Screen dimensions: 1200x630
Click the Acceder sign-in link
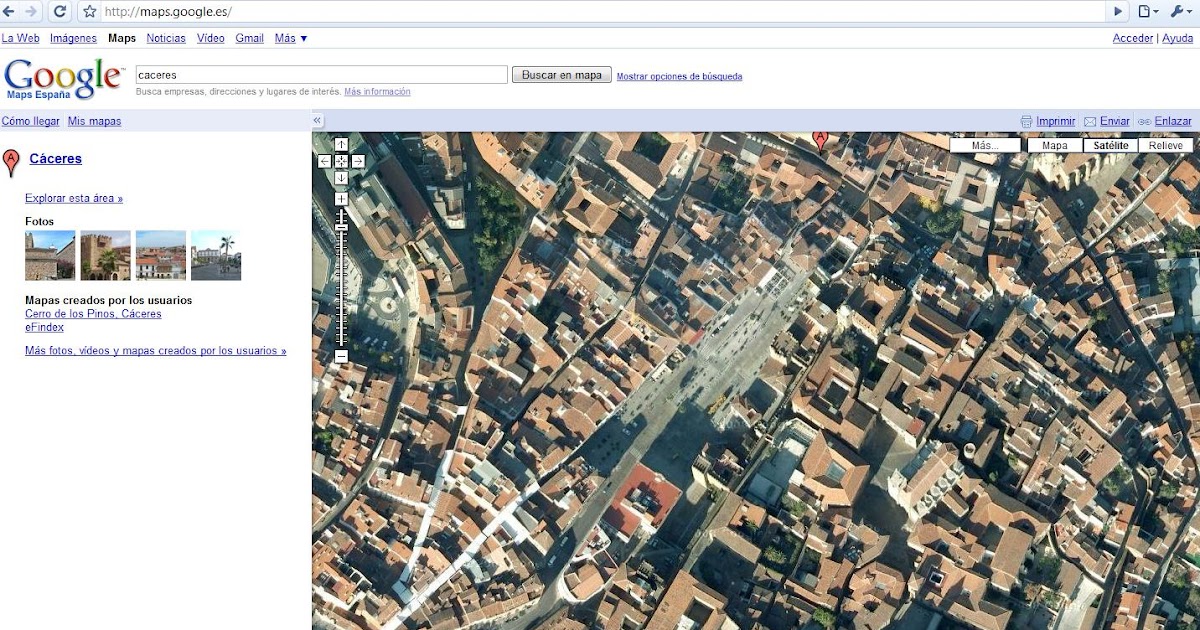click(x=1133, y=38)
